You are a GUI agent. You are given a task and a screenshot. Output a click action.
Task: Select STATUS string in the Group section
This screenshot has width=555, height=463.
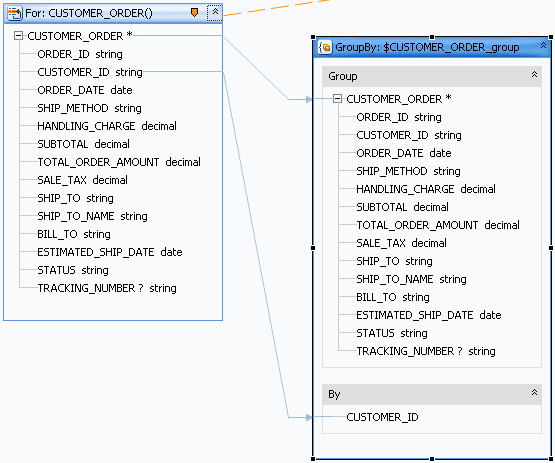pyautogui.click(x=392, y=333)
